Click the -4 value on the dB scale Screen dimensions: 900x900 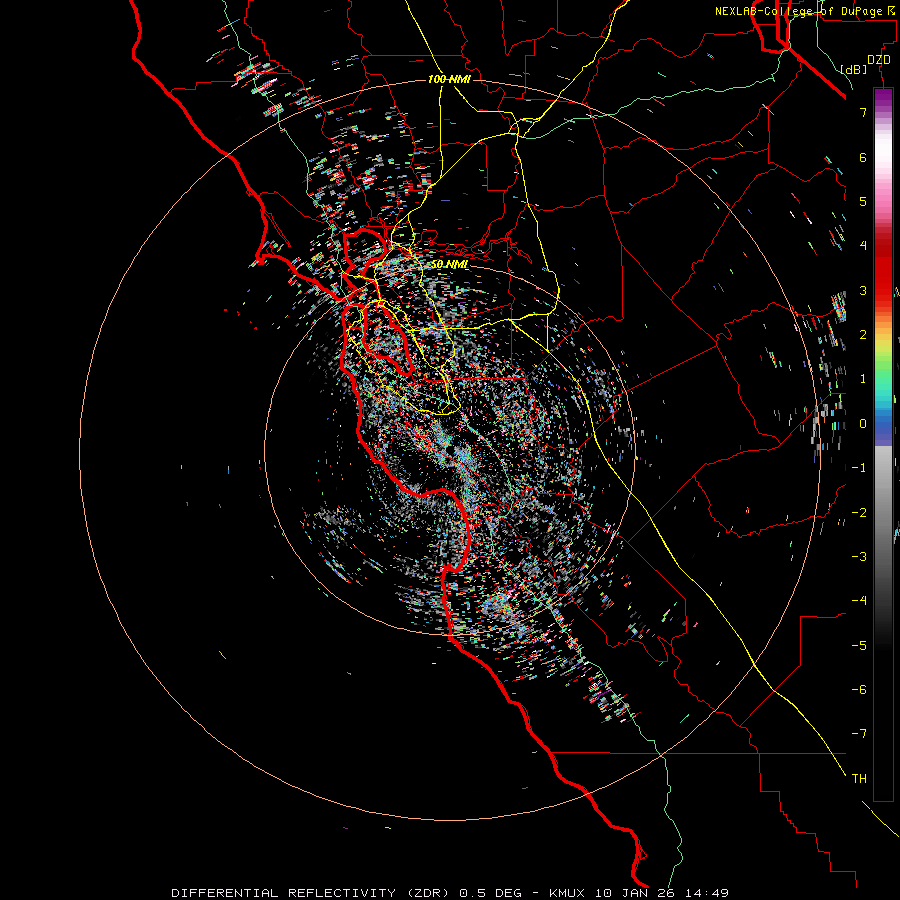click(859, 601)
